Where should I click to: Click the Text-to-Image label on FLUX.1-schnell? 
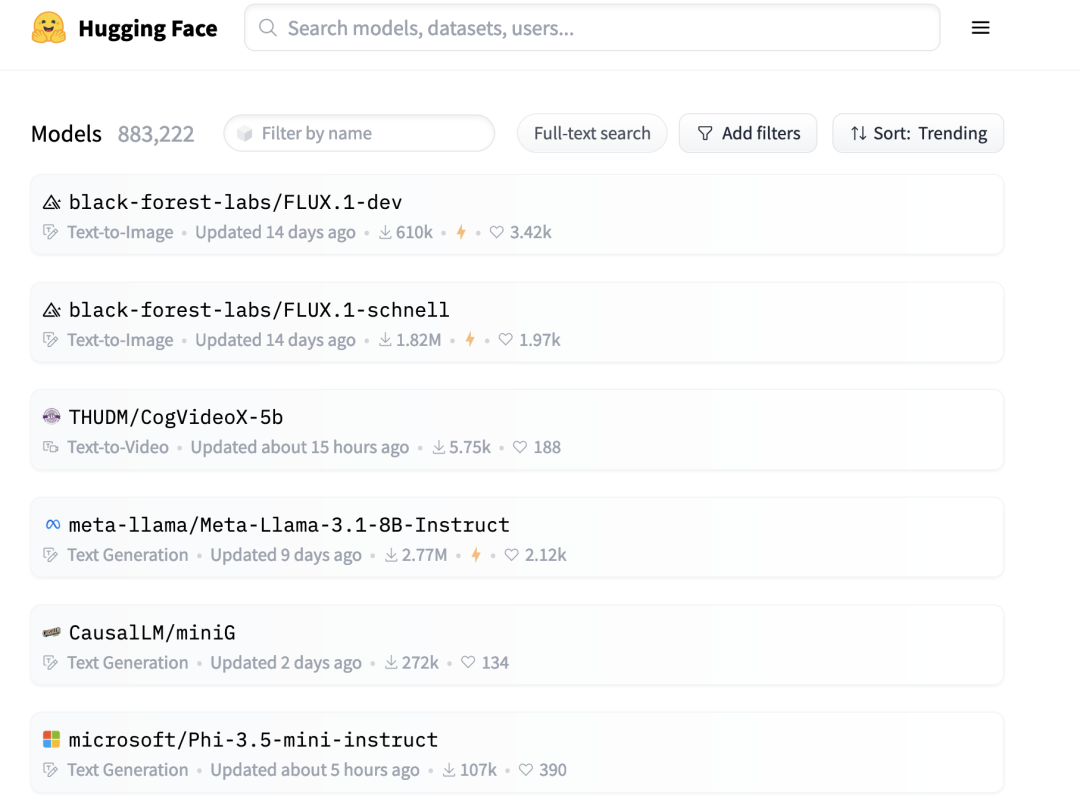pyautogui.click(x=121, y=340)
